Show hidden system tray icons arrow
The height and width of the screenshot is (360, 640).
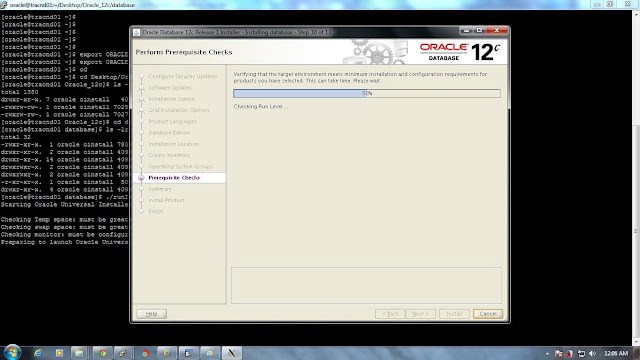point(547,353)
